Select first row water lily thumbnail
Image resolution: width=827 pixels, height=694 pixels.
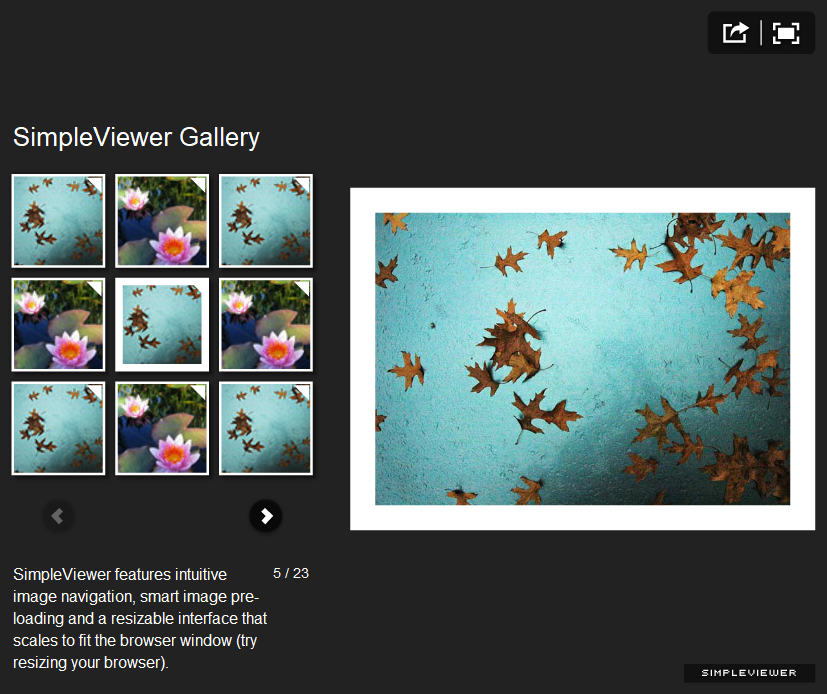coord(162,220)
